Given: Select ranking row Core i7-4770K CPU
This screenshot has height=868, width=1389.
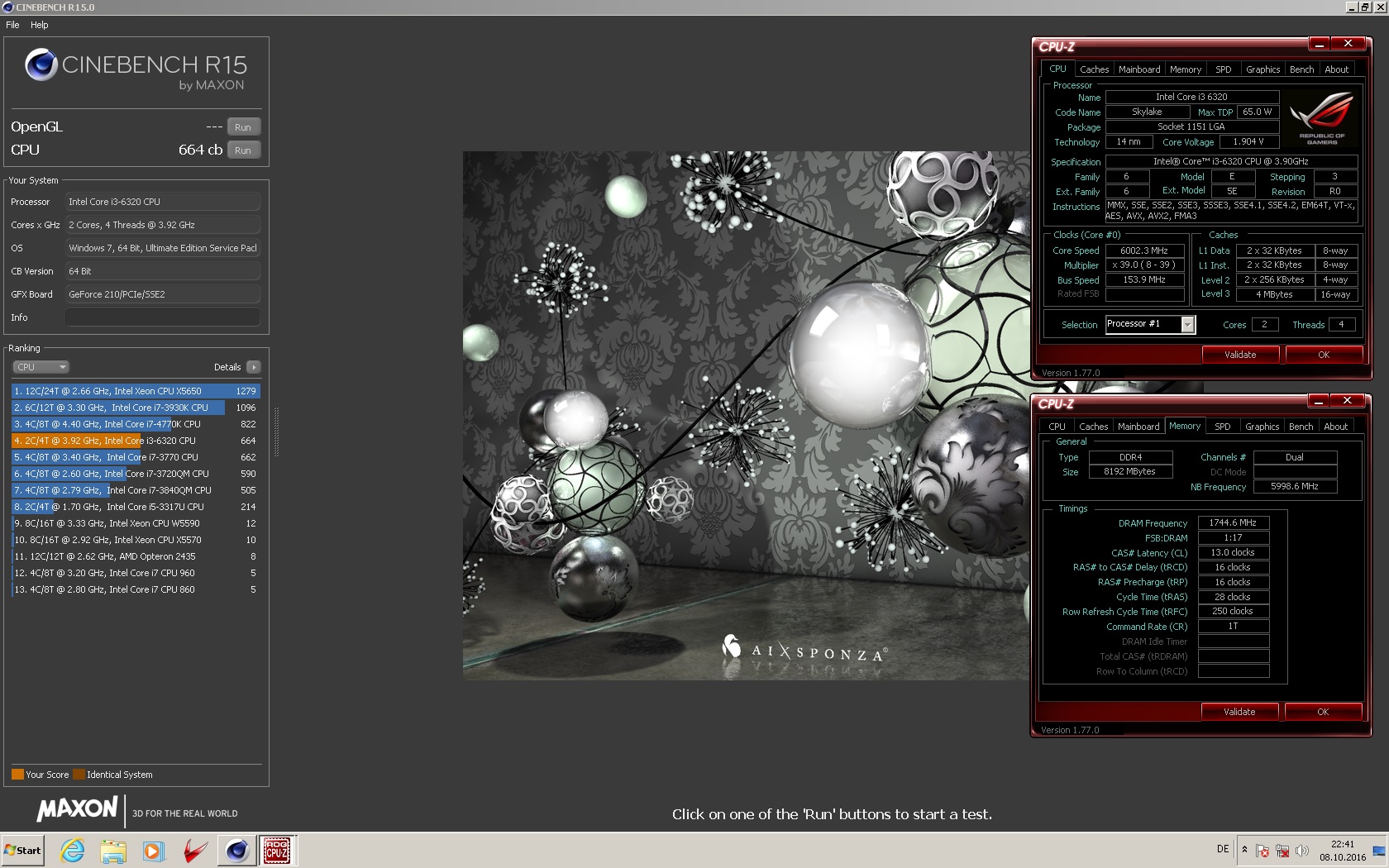Looking at the screenshot, I should [136, 424].
